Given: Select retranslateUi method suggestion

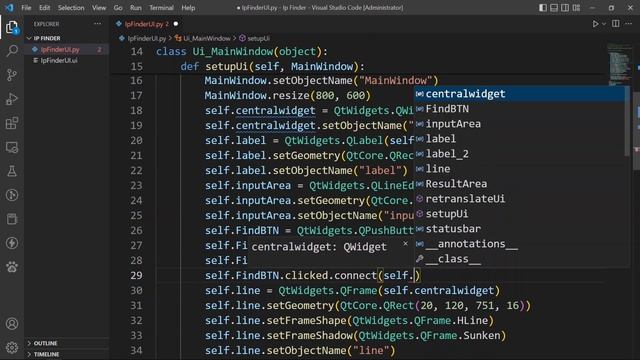Looking at the screenshot, I should click(x=520, y=199).
